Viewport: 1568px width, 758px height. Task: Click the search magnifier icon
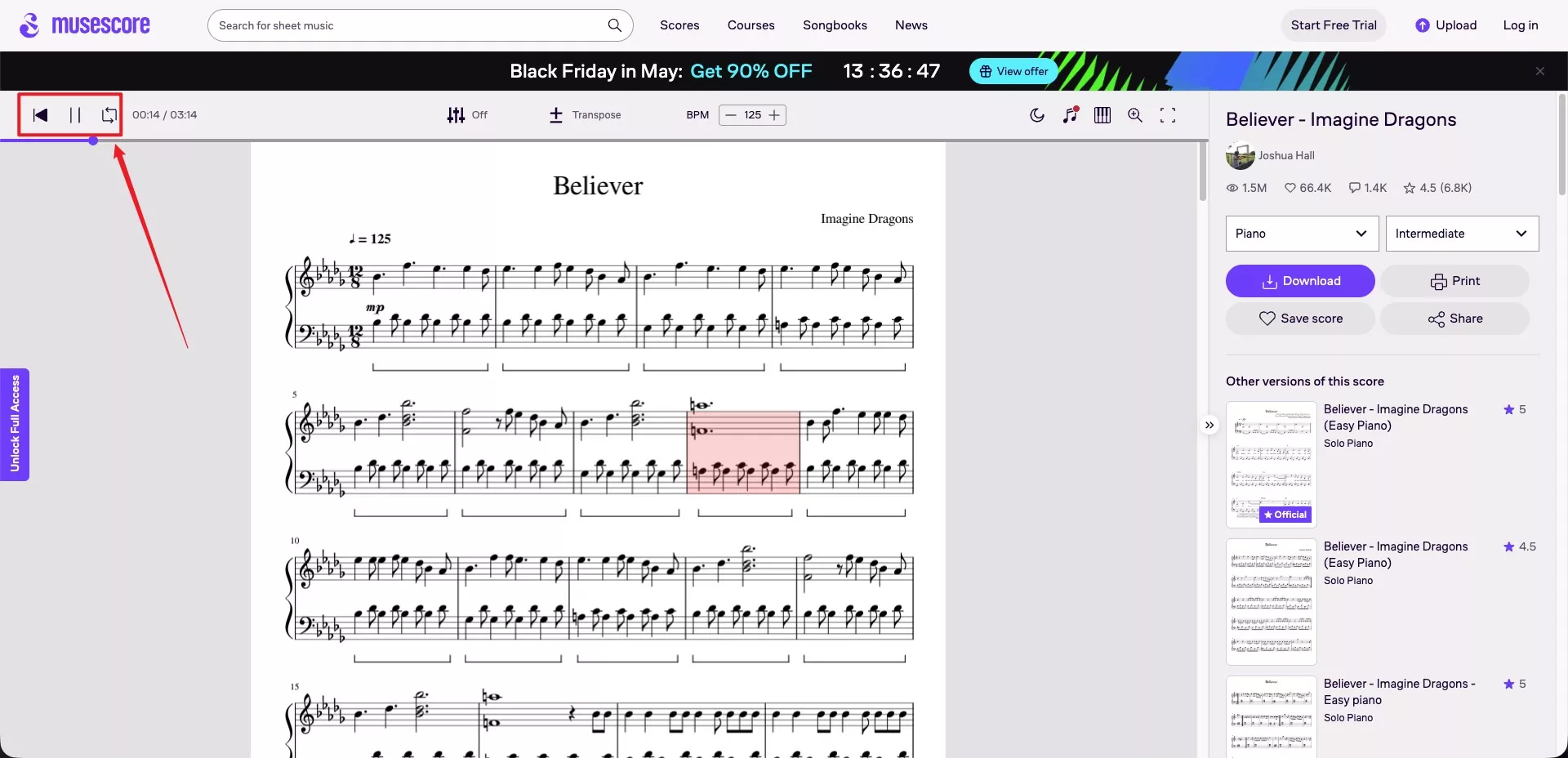click(615, 25)
